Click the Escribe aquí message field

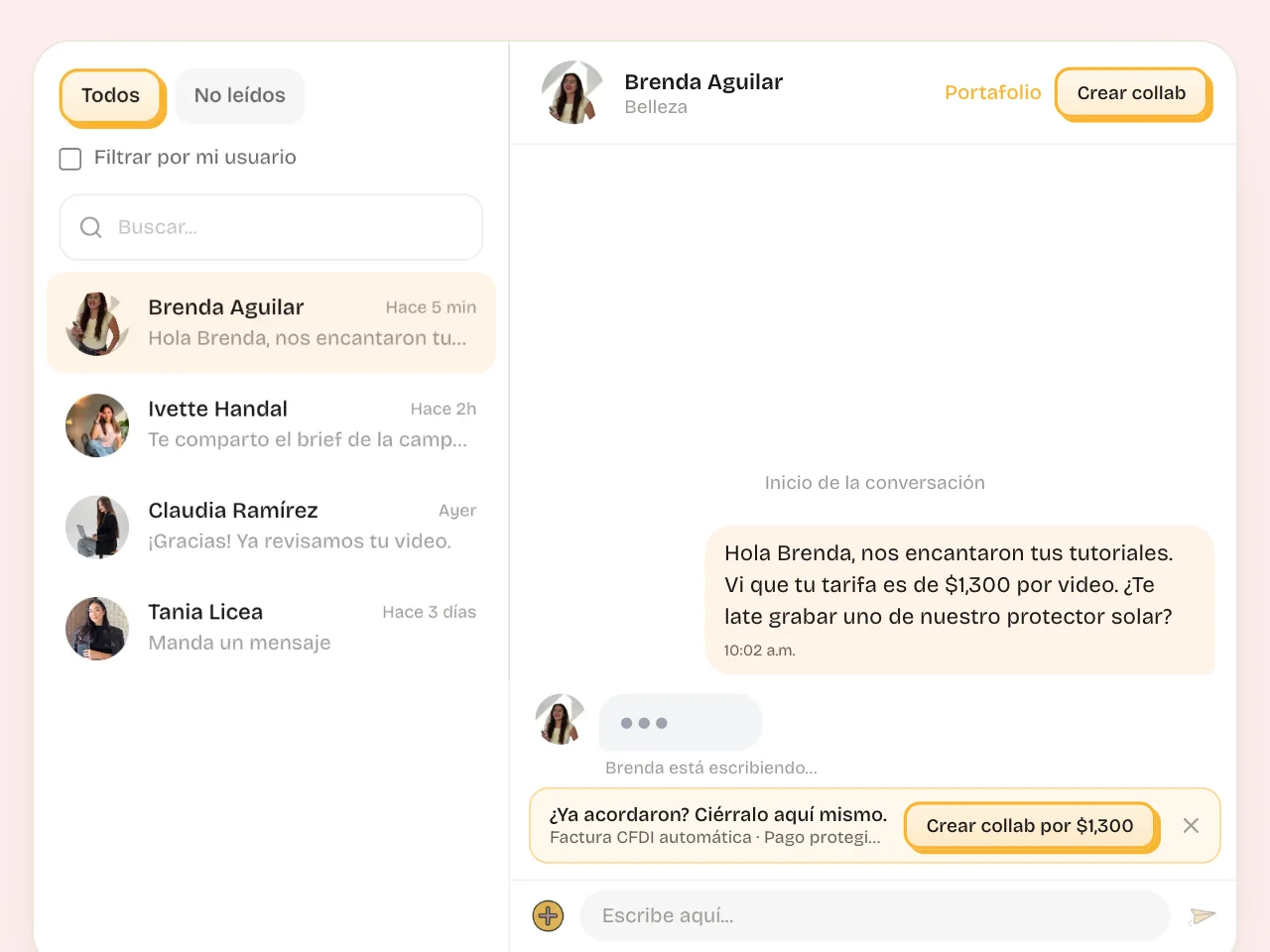click(x=875, y=915)
